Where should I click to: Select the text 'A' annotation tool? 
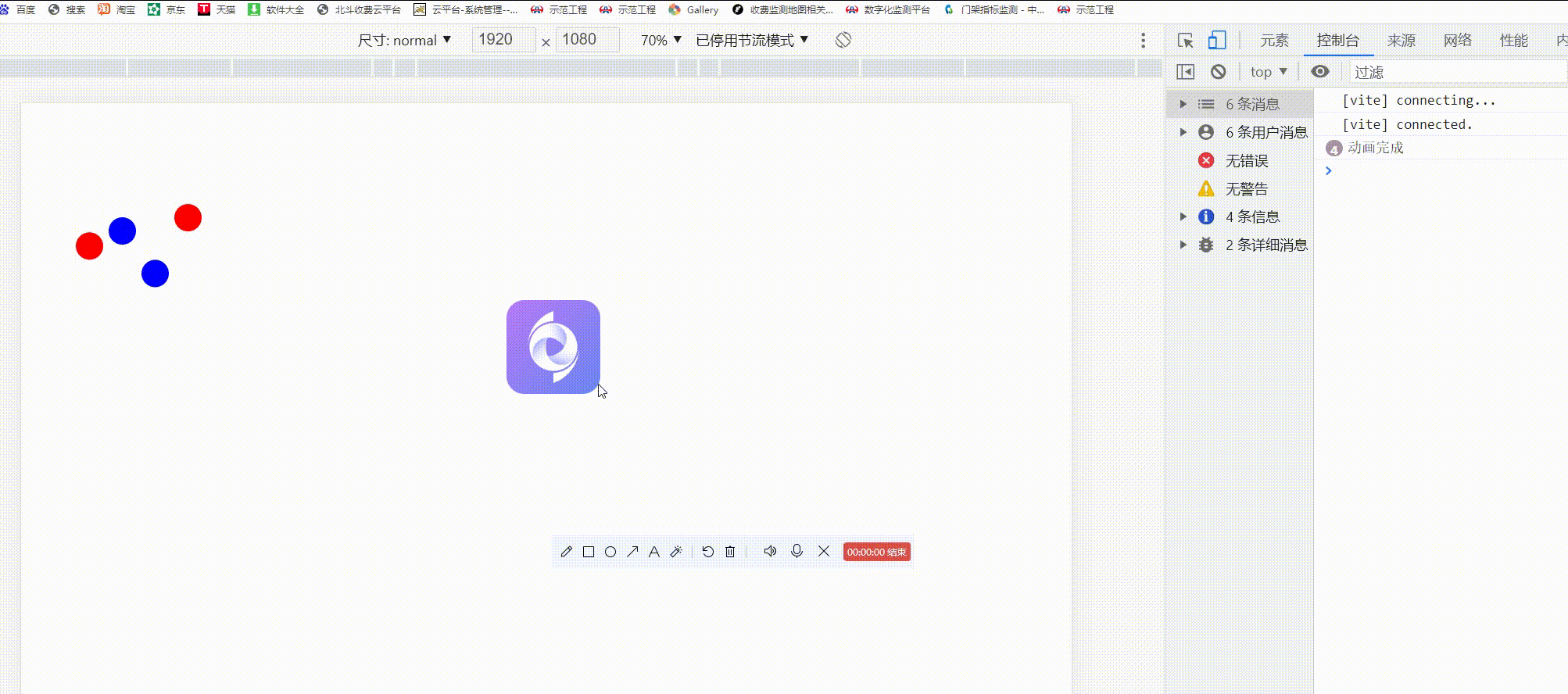(x=654, y=552)
